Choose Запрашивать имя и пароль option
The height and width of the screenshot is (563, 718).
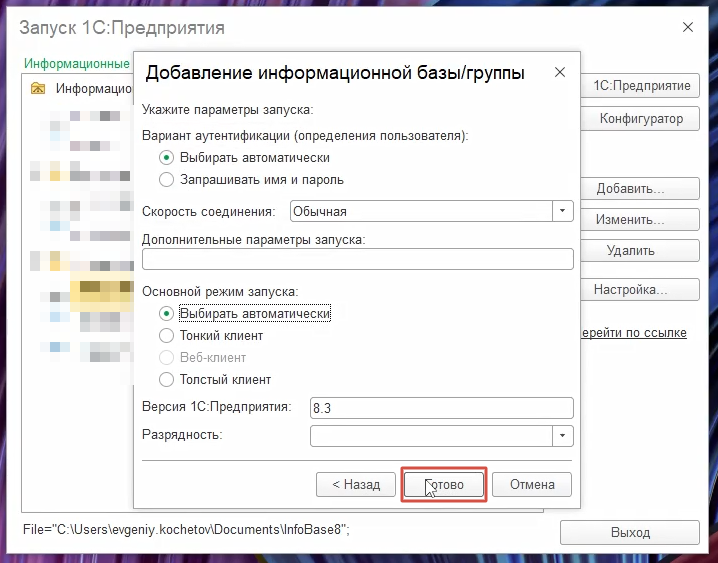[x=167, y=180]
